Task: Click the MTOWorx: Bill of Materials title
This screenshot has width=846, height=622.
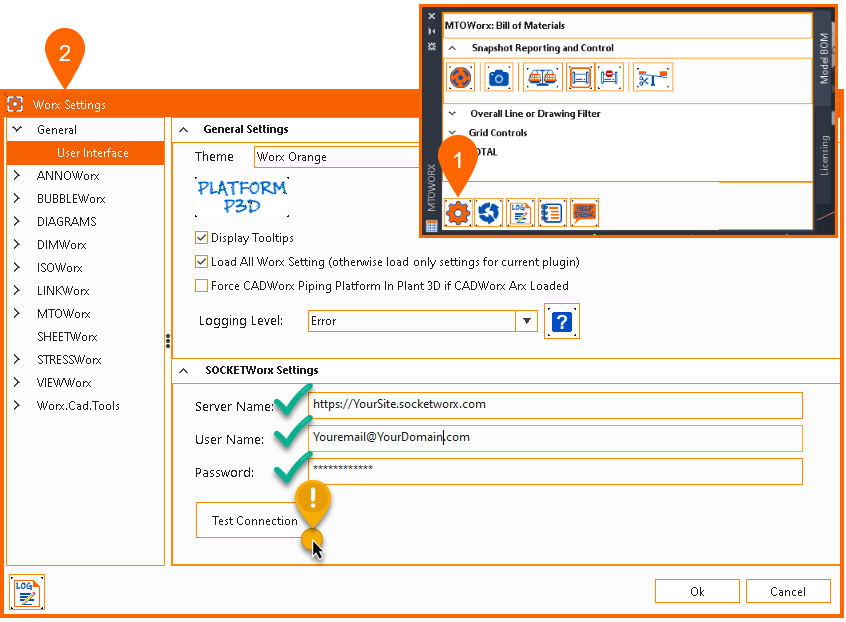Action: 504,25
